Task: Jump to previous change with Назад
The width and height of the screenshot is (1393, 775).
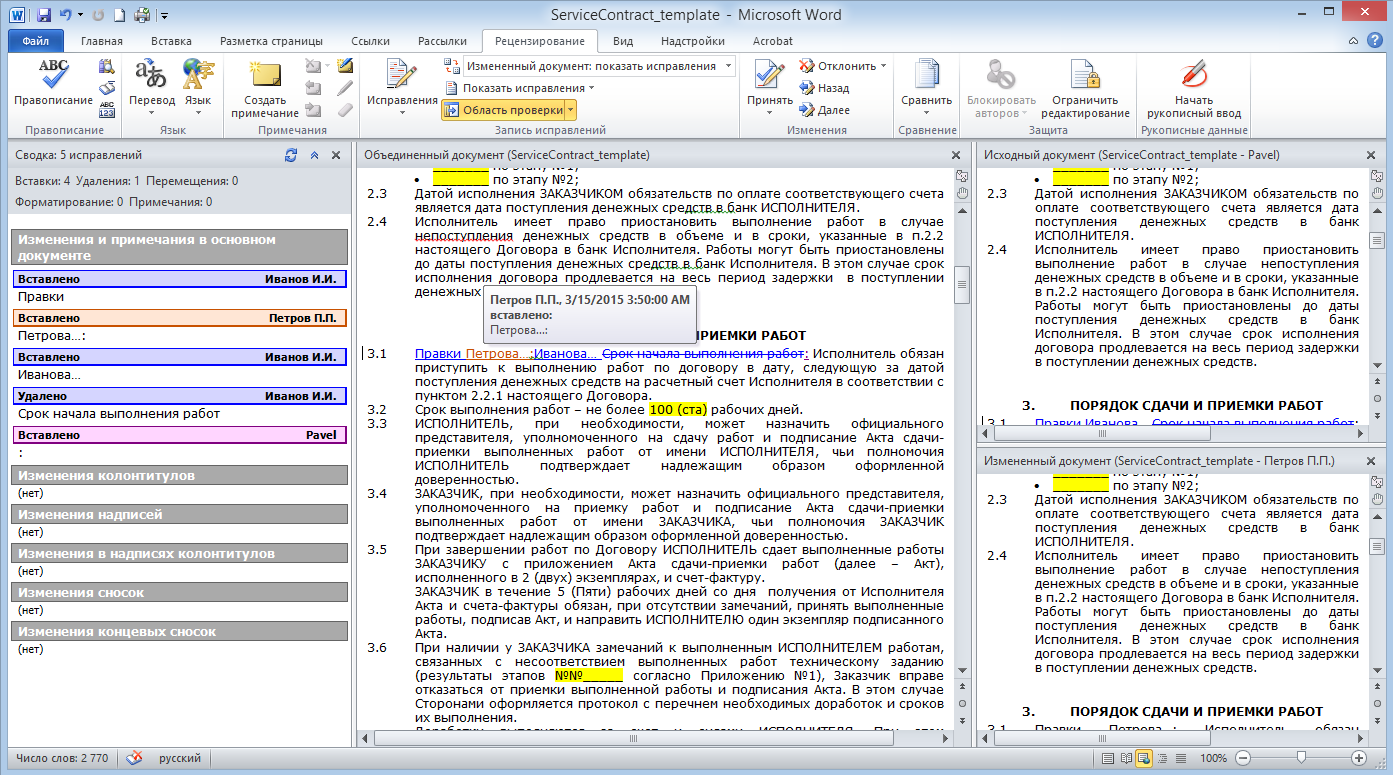Action: tap(824, 88)
